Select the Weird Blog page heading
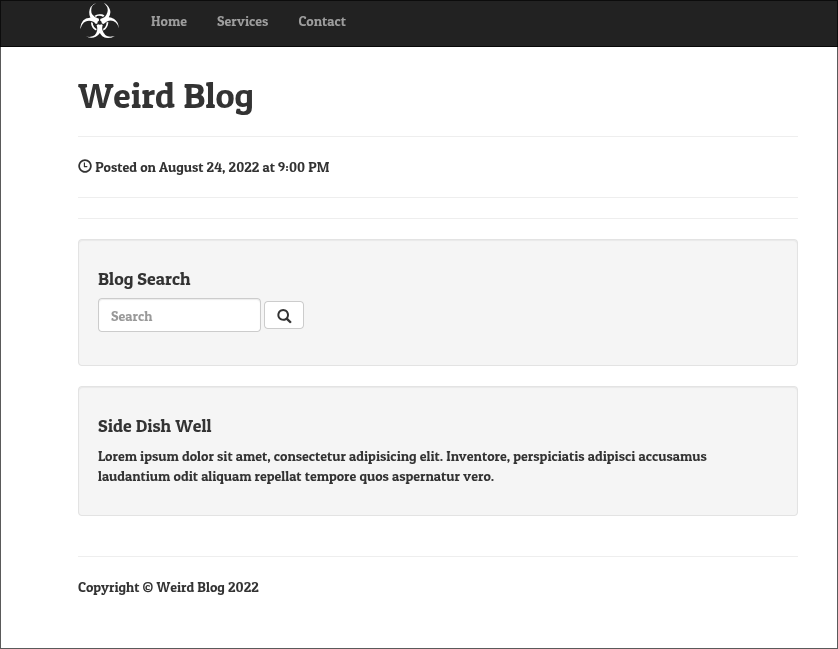Viewport: 838px width, 649px height. pos(166,96)
